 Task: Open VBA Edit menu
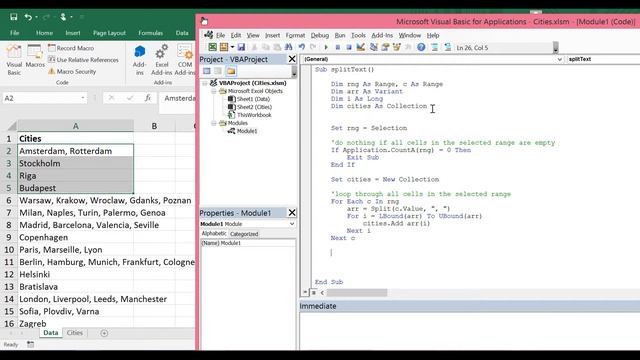click(236, 36)
